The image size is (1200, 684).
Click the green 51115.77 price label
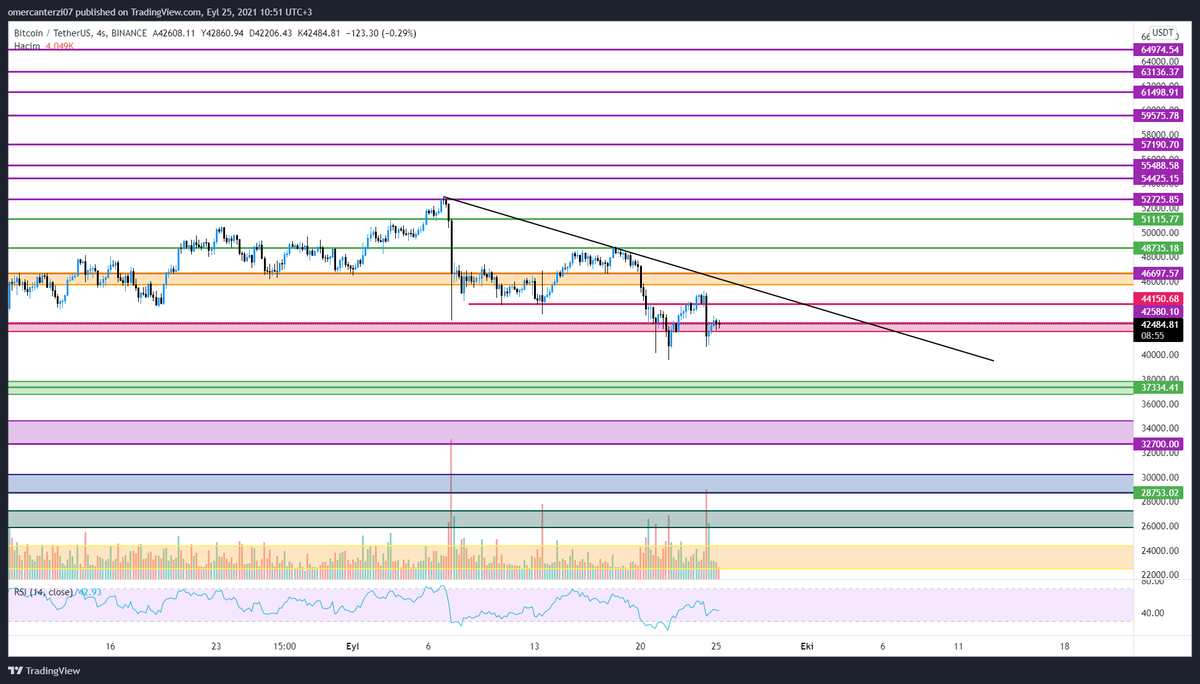[x=1161, y=219]
